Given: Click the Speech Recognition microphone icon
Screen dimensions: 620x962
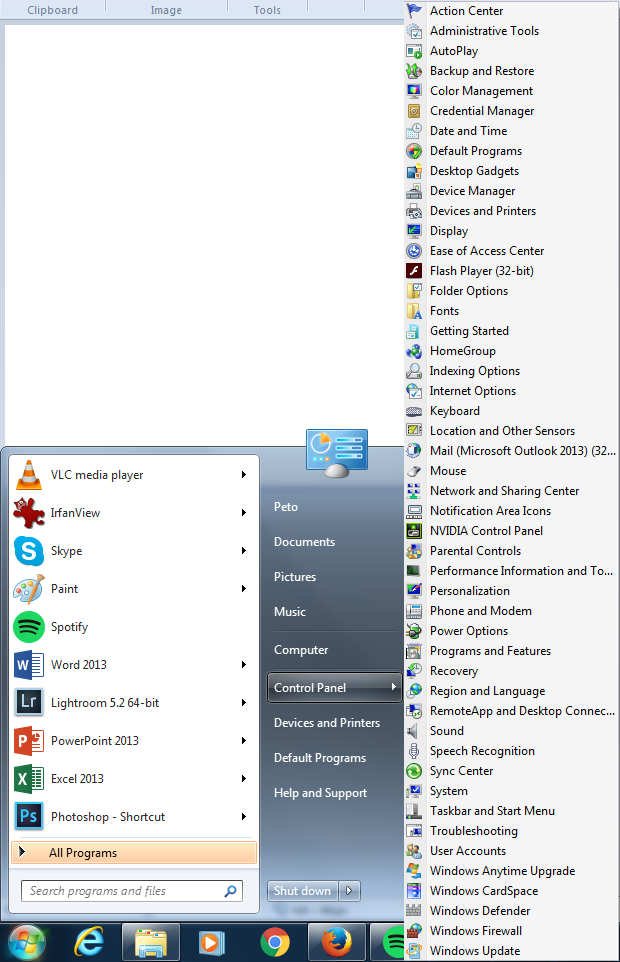Looking at the screenshot, I should tap(415, 751).
